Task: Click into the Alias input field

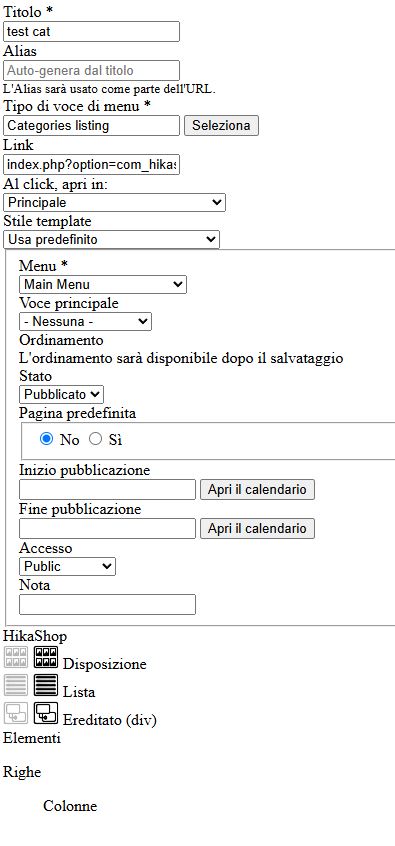Action: pyautogui.click(x=91, y=71)
